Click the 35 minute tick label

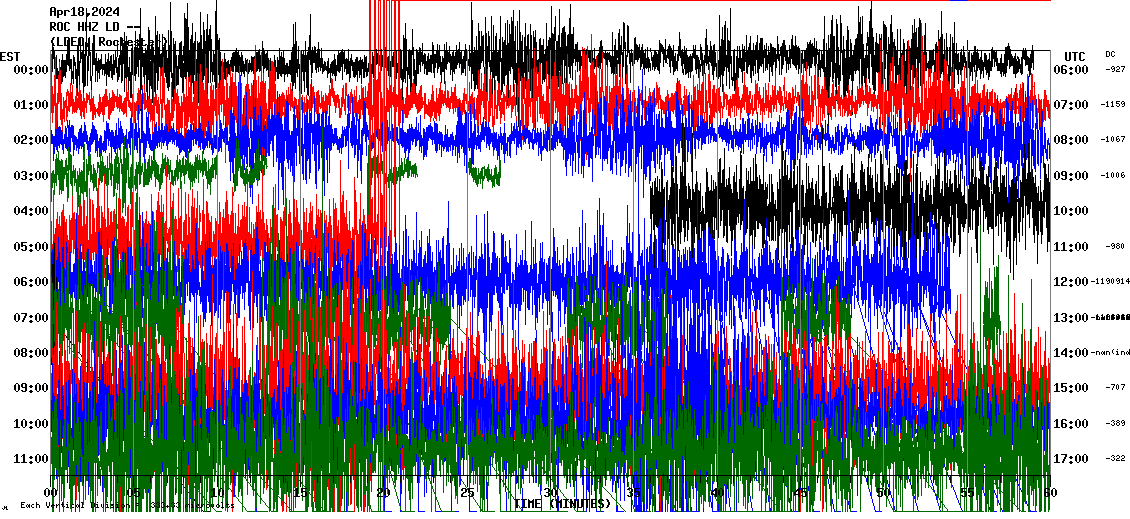click(x=634, y=493)
